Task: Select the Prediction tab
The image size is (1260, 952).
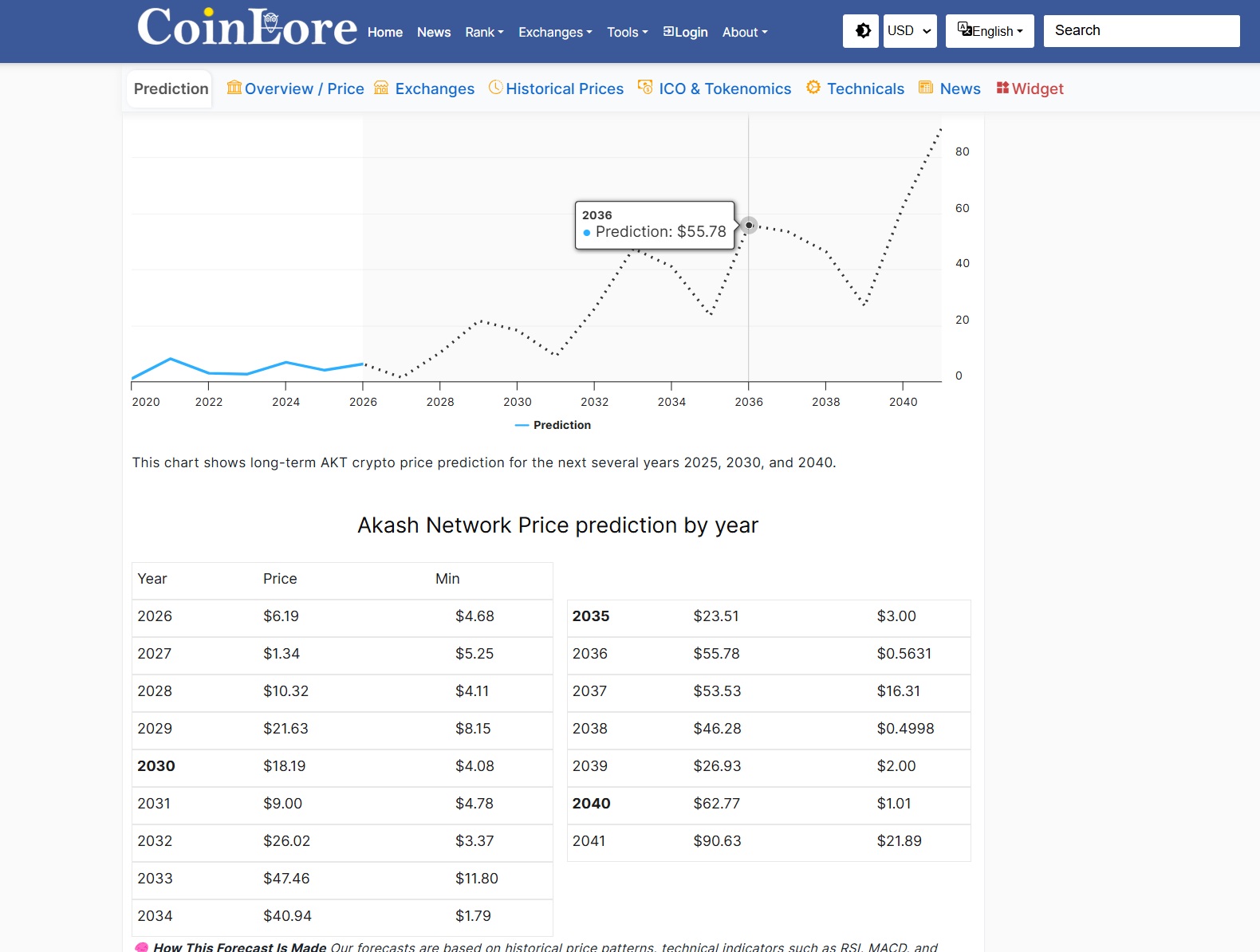Action: pyautogui.click(x=171, y=89)
